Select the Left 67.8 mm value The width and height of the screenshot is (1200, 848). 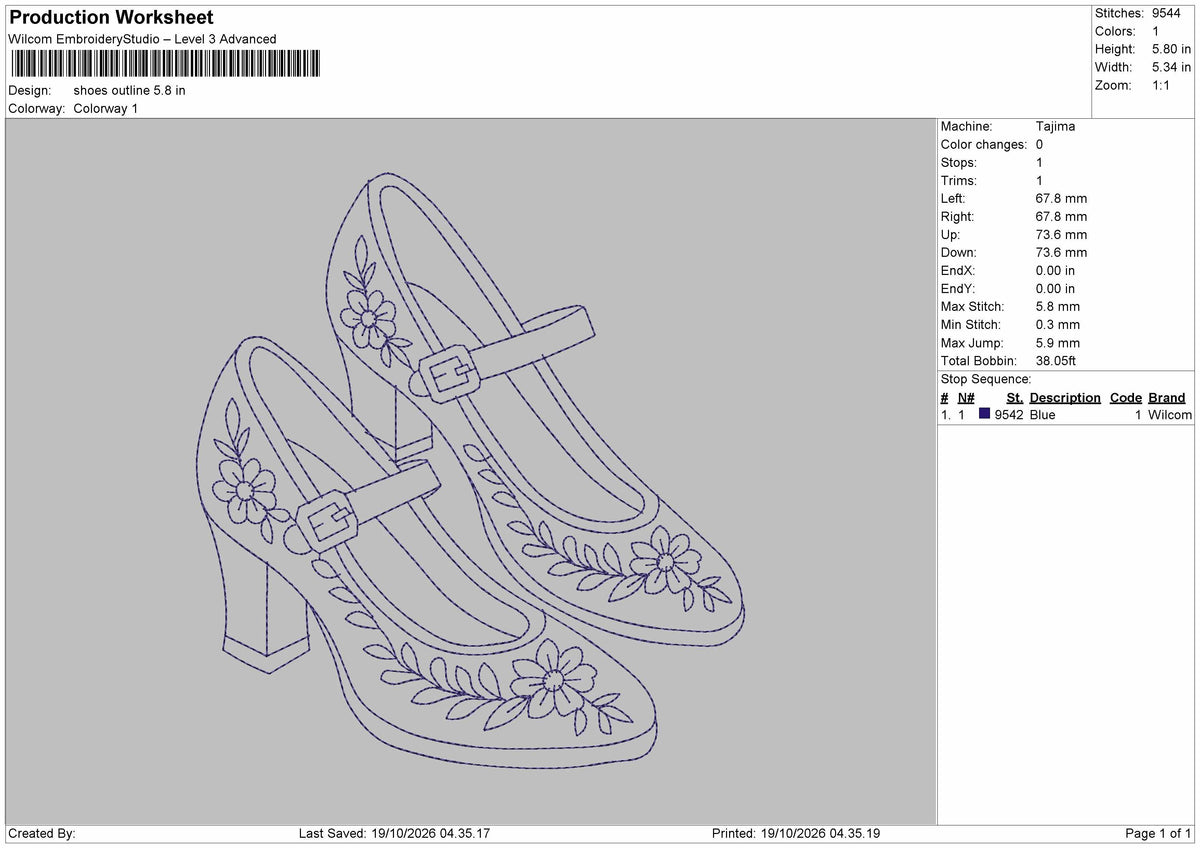click(x=1061, y=199)
